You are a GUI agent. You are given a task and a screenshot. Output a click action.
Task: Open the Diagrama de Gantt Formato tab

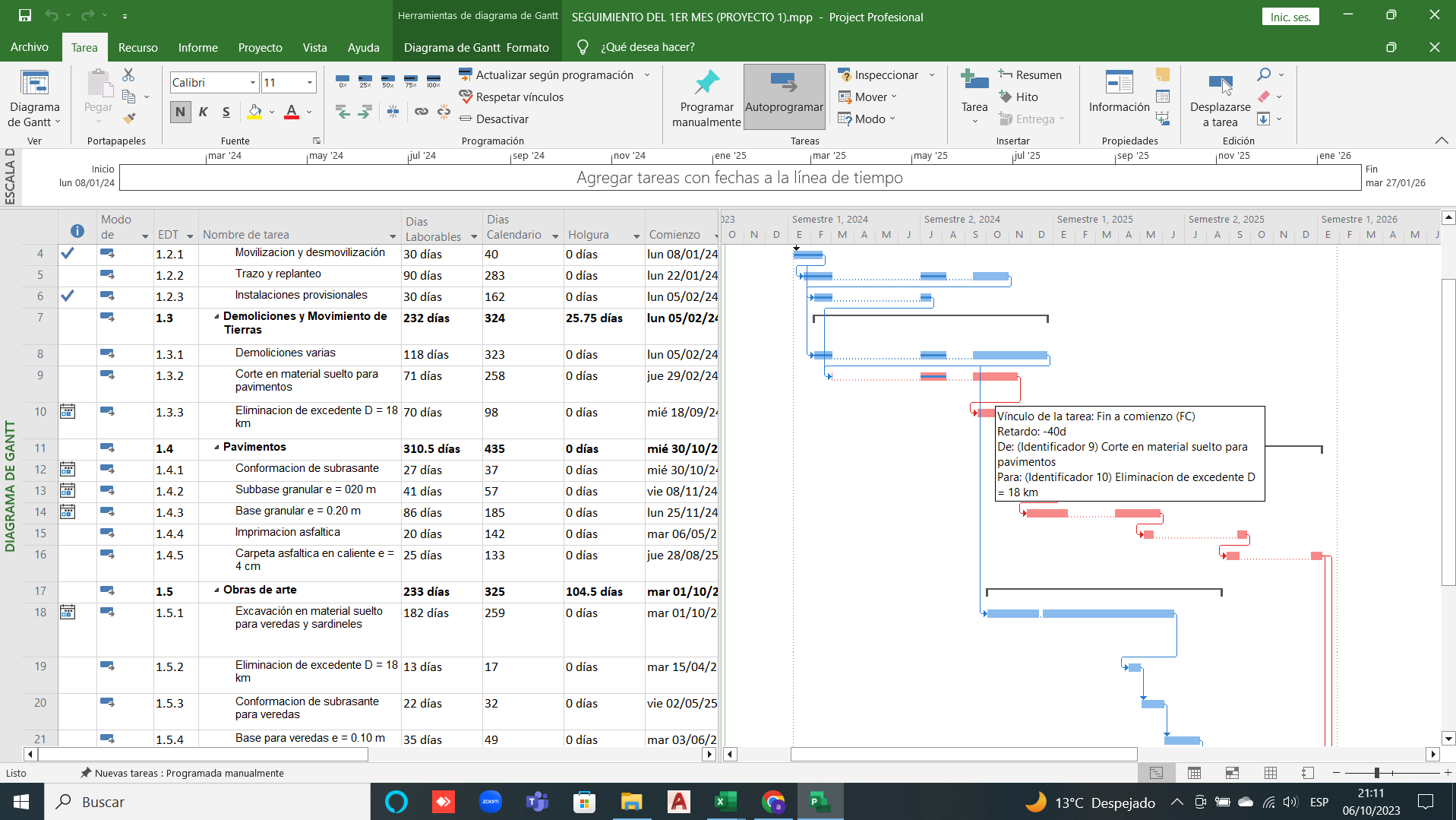click(476, 47)
